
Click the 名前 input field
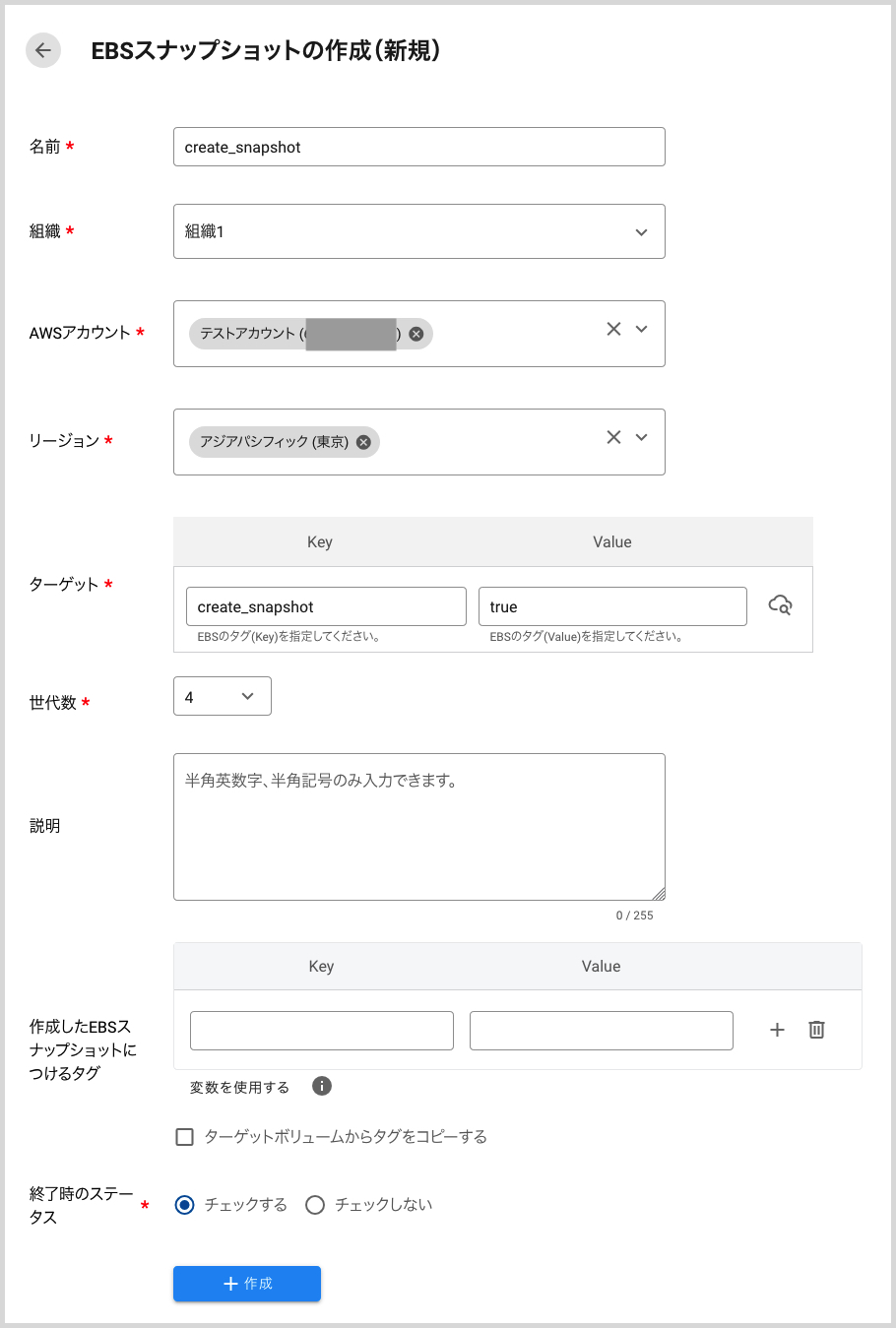click(x=418, y=147)
